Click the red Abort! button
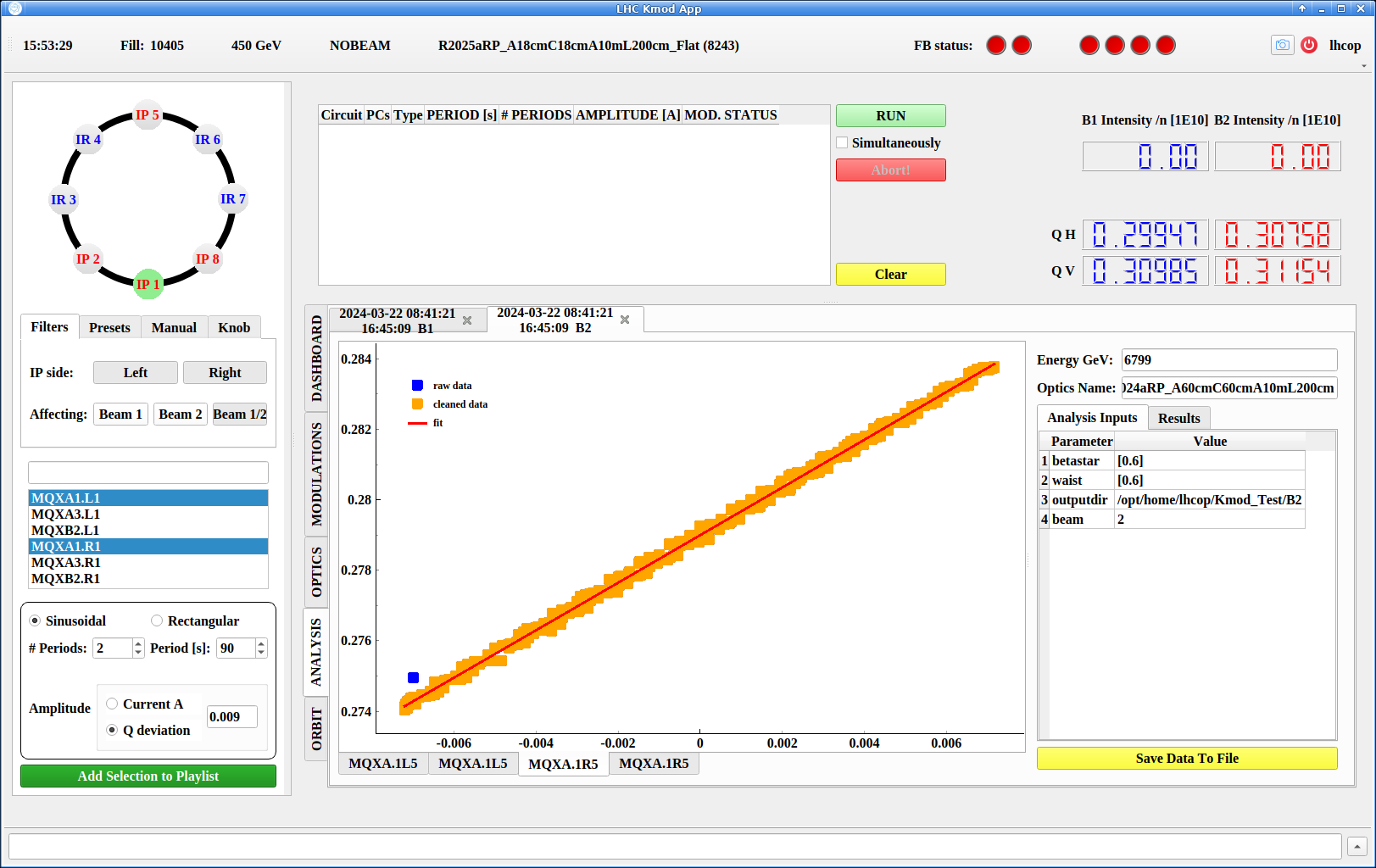The height and width of the screenshot is (868, 1376). coord(891,170)
